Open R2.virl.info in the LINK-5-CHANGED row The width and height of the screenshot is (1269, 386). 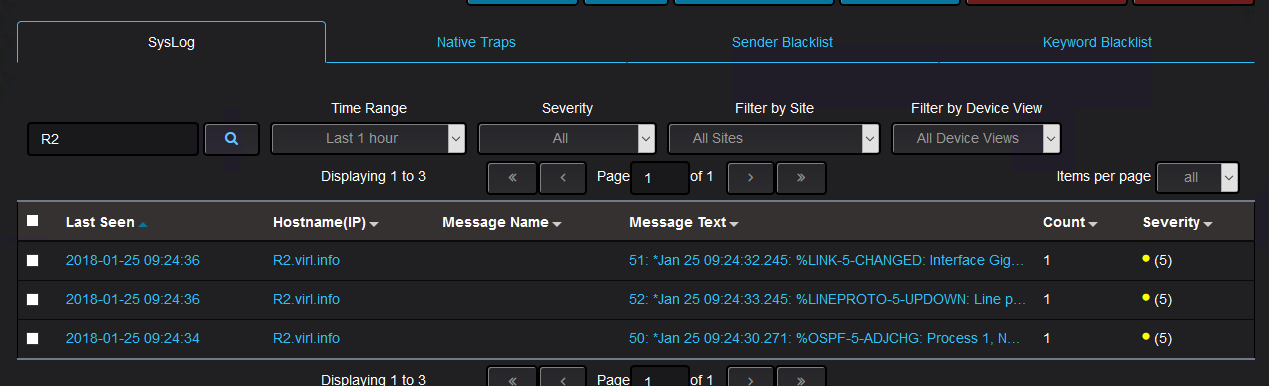pos(306,260)
